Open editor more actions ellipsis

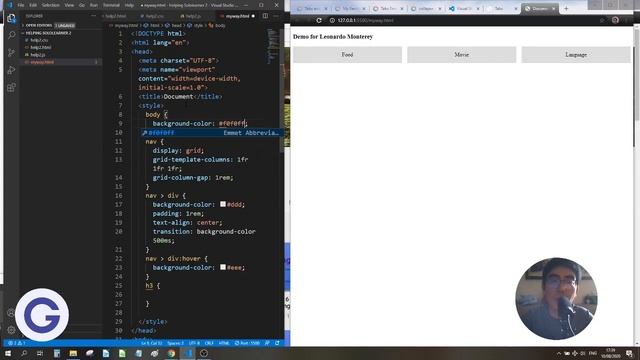(x=276, y=16)
